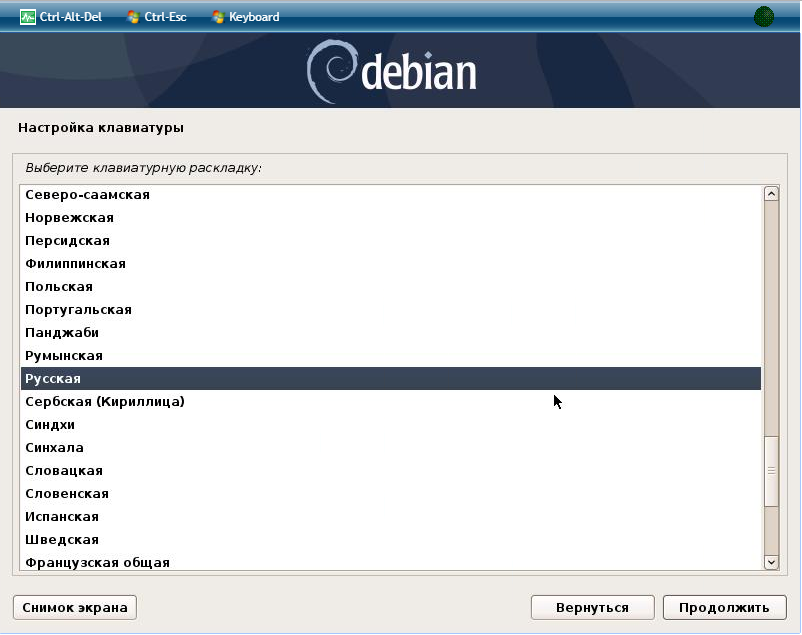Screen dimensions: 802x635
Task: Select the Румынская layout
Action: [x=391, y=356]
